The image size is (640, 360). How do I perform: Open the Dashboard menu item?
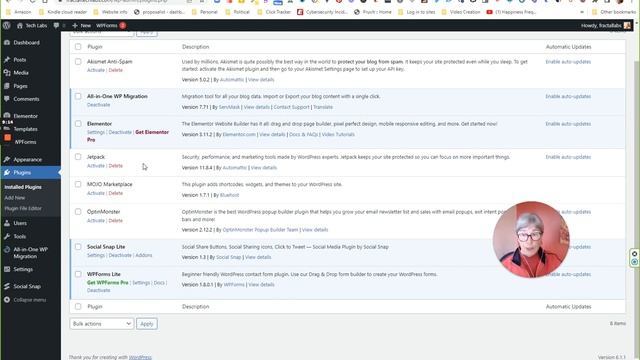pyautogui.click(x=26, y=42)
